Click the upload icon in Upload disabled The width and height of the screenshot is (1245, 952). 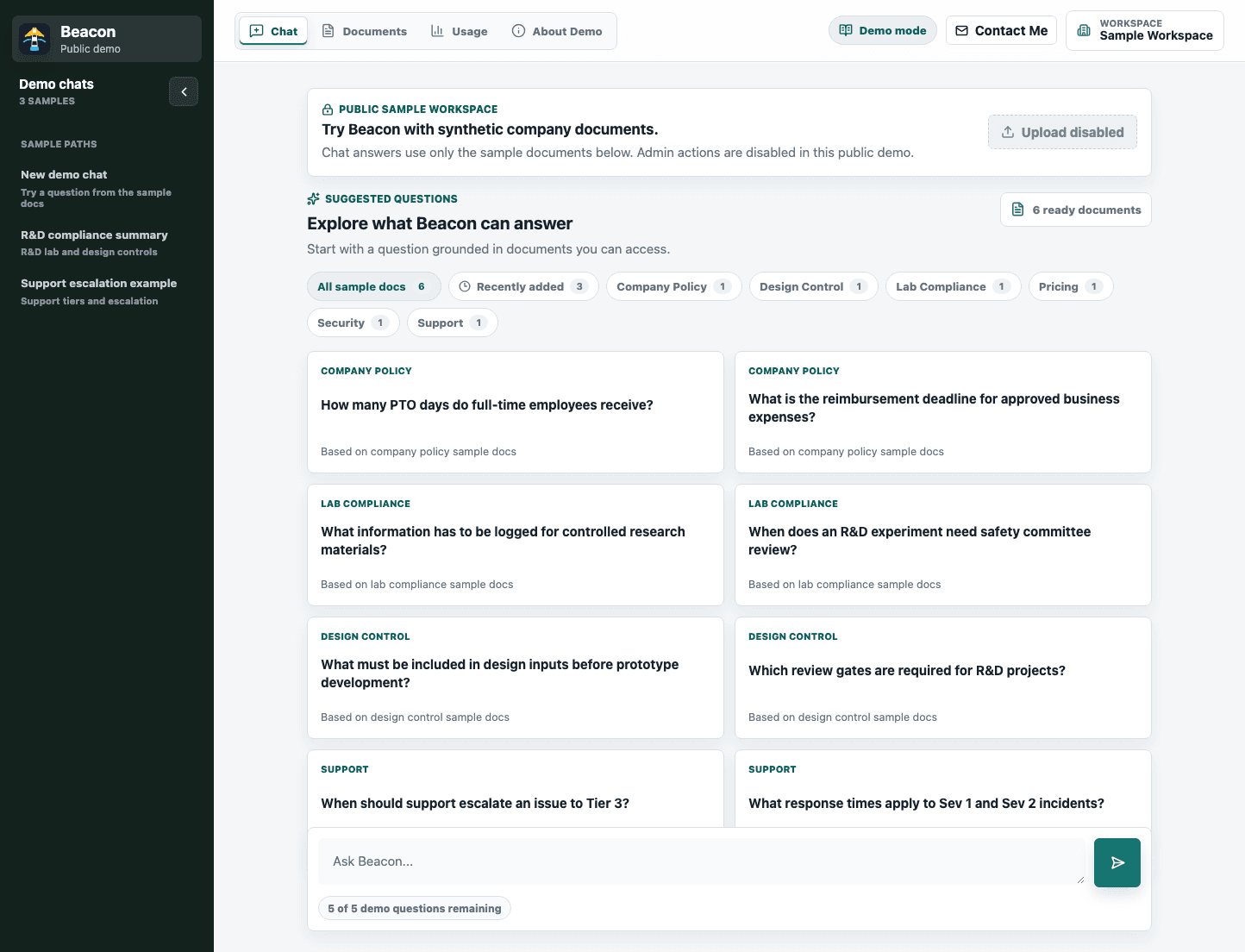point(1008,132)
